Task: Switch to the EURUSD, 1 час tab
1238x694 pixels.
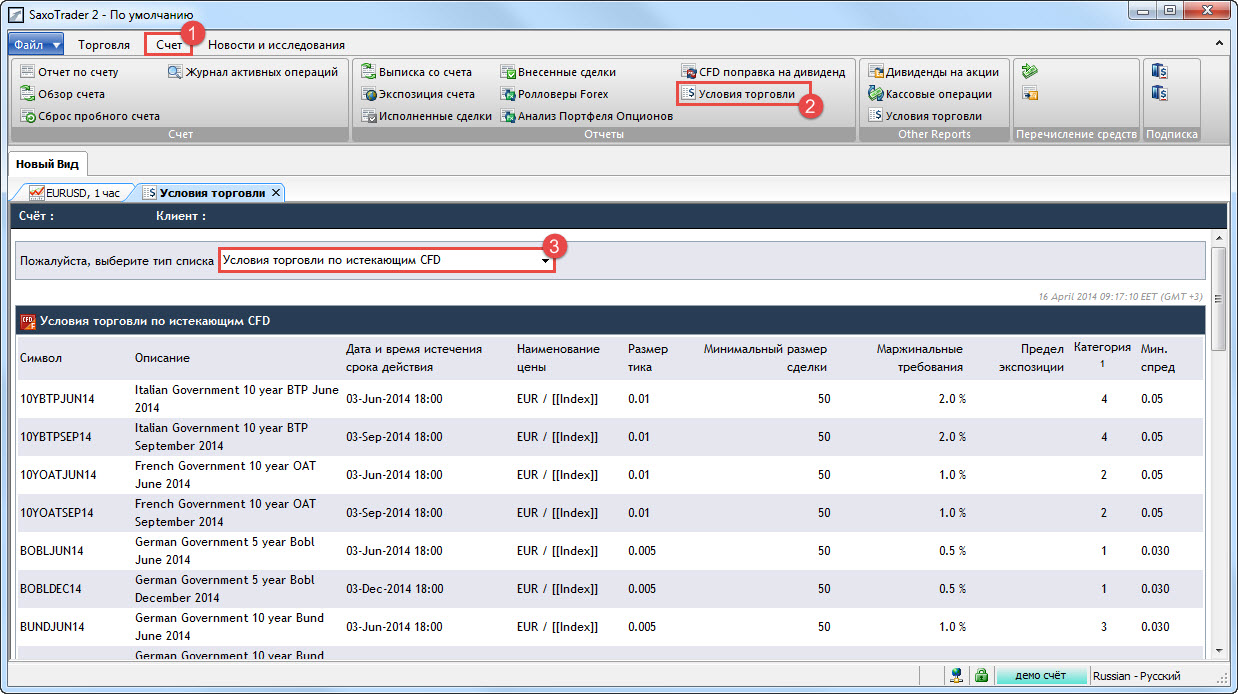Action: click(x=75, y=192)
